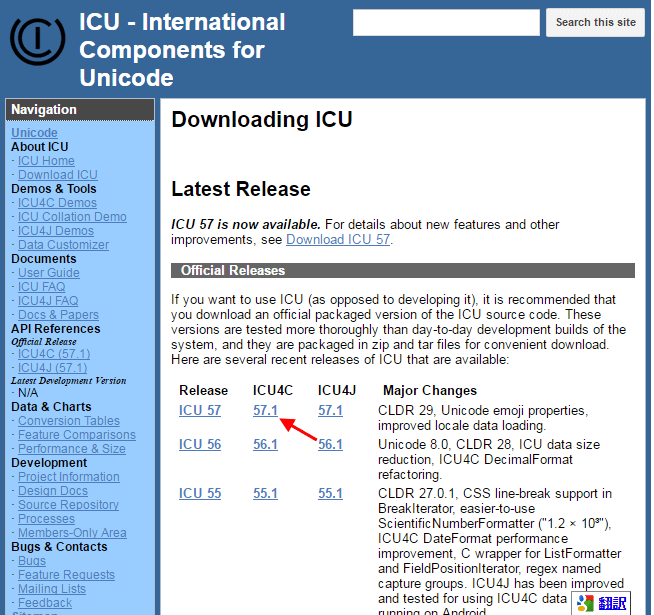Click the ICU4J column header
Viewport: 654px width, 615px height.
tap(337, 391)
